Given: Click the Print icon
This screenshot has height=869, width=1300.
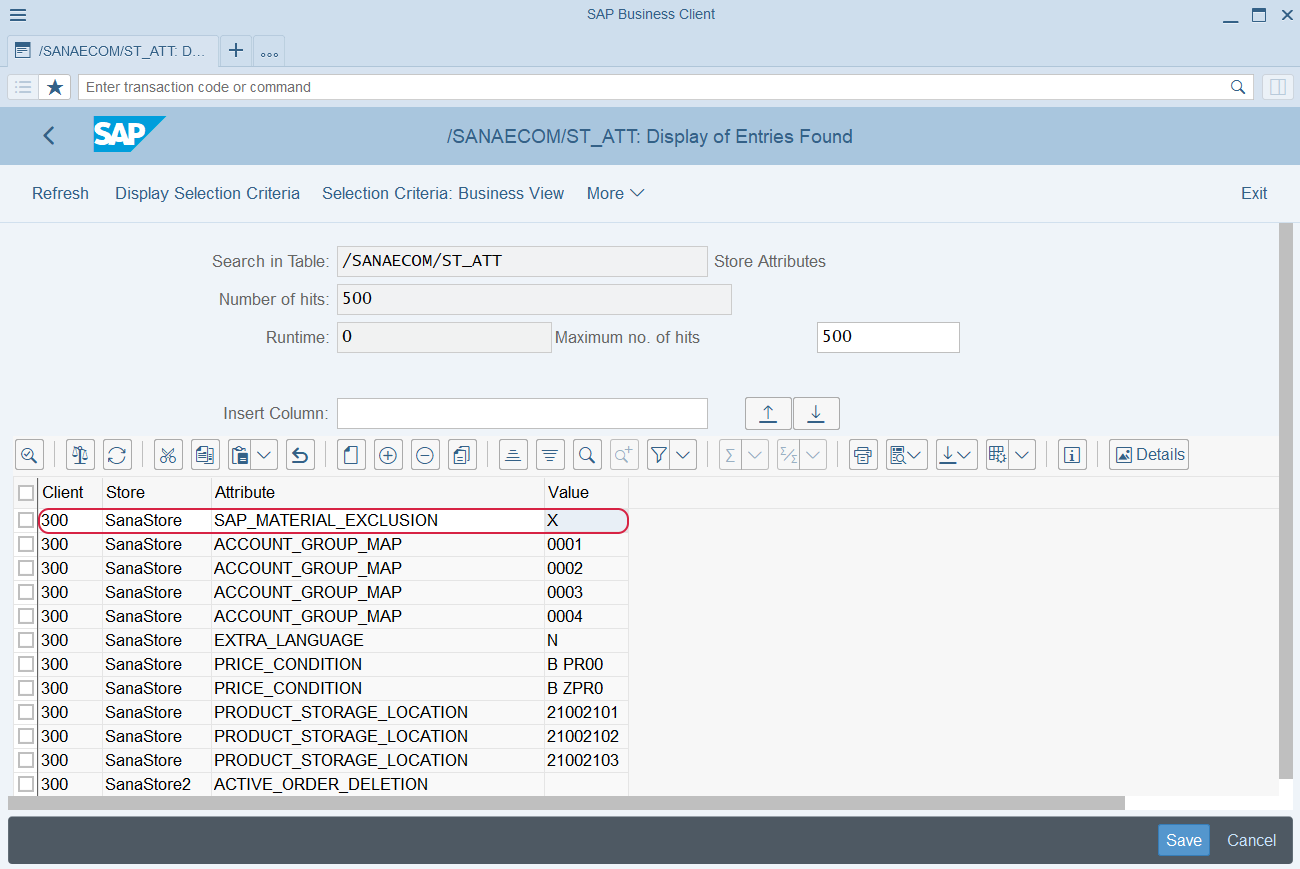Looking at the screenshot, I should [864, 455].
